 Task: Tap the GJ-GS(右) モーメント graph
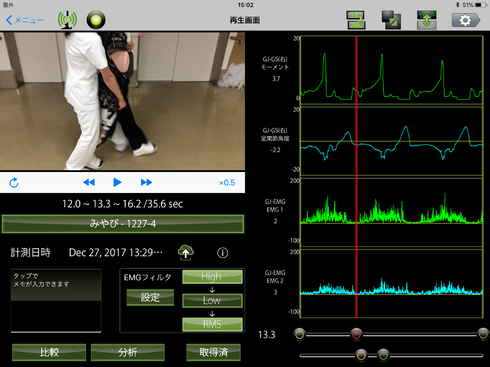[392, 70]
